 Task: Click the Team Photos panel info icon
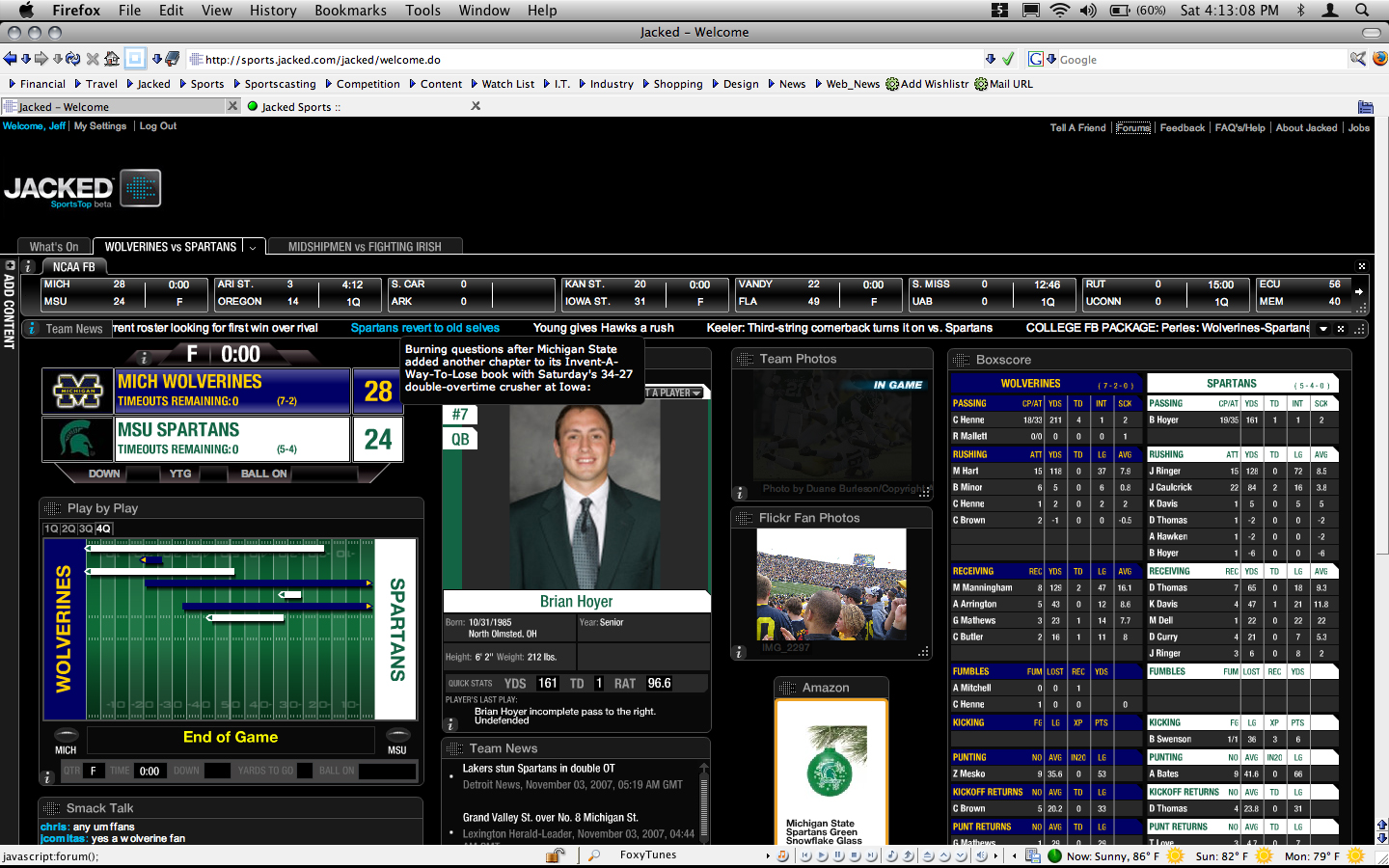tap(740, 493)
